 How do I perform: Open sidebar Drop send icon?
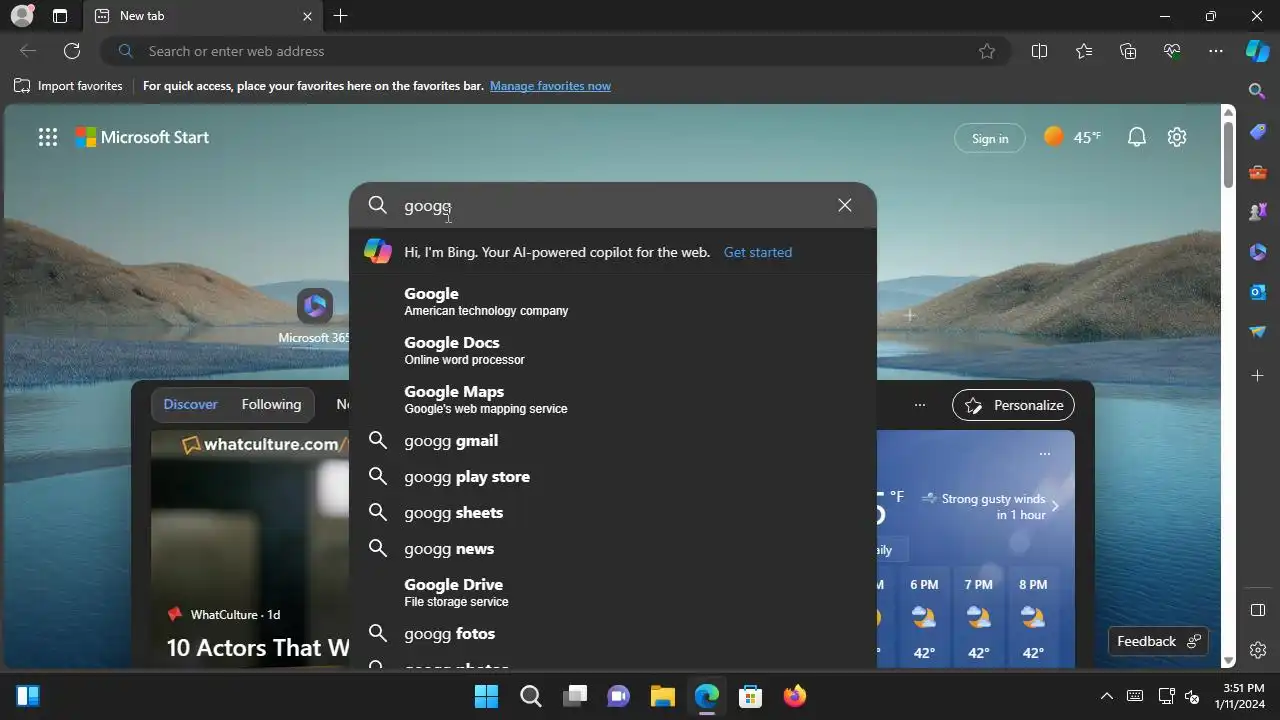1258,332
